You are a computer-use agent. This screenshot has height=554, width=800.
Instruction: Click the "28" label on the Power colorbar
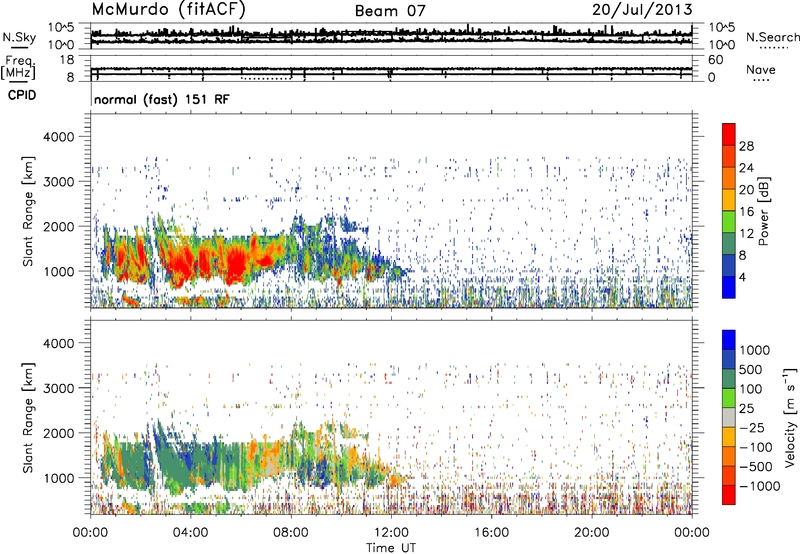746,146
